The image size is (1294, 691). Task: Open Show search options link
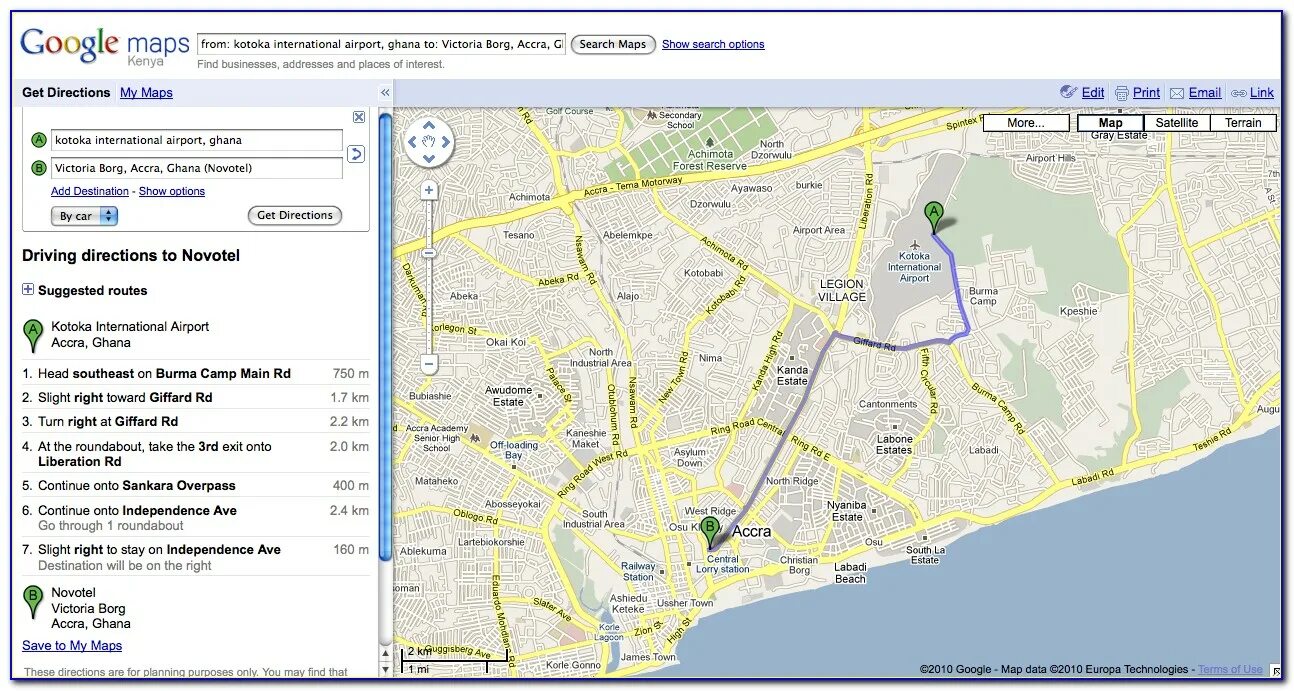[x=713, y=44]
